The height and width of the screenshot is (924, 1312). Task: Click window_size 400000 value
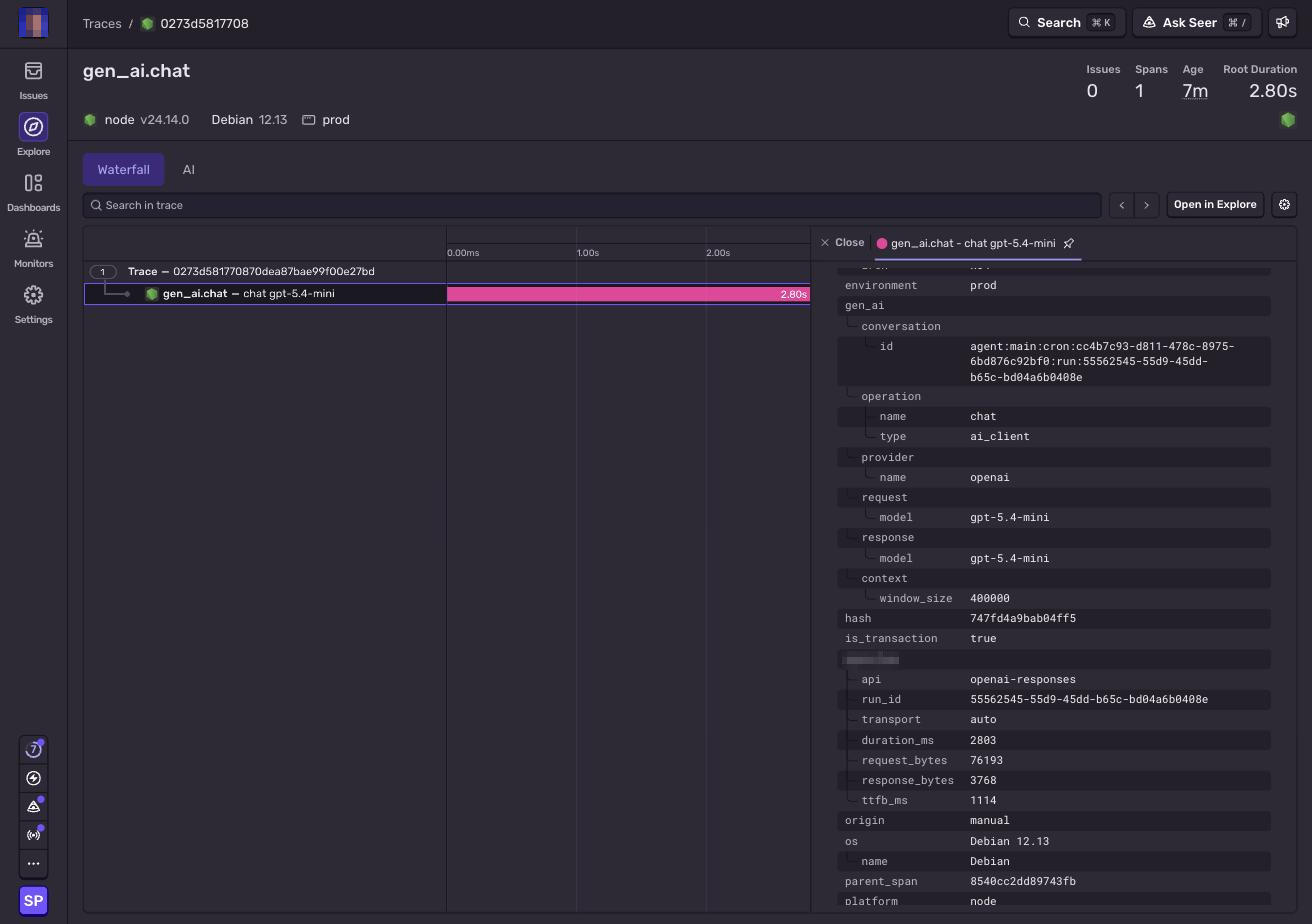(x=990, y=598)
